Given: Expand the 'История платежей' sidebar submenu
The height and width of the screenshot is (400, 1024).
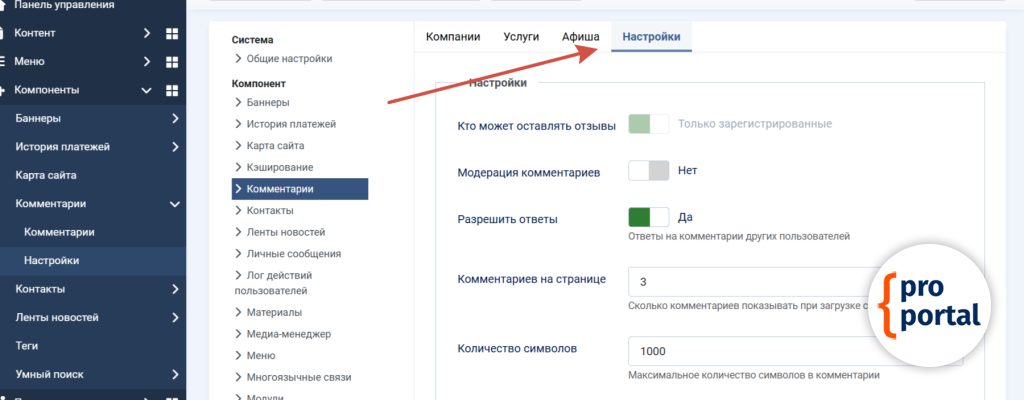Looking at the screenshot, I should 175,147.
